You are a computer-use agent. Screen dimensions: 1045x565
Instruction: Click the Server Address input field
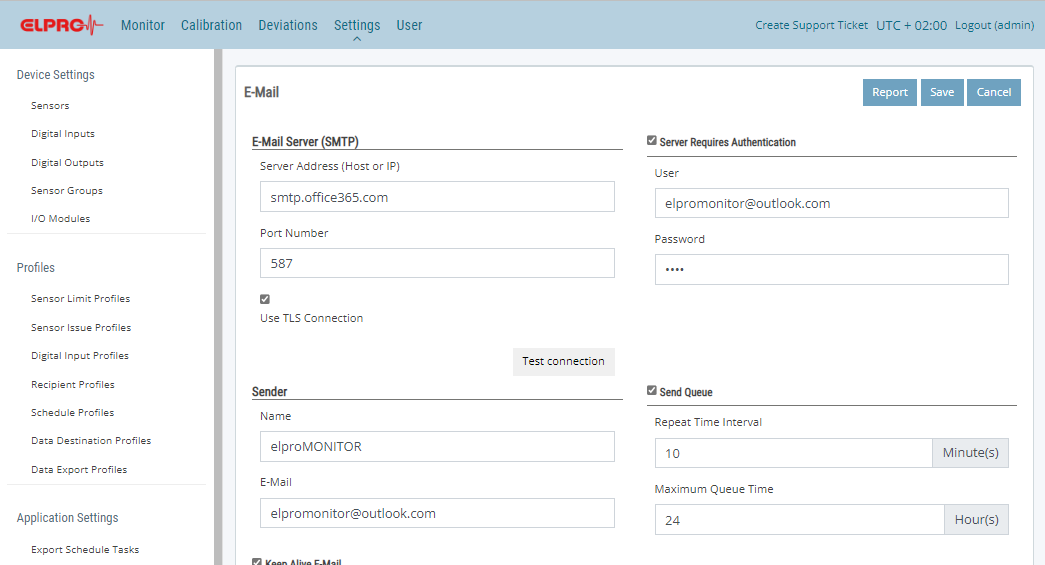(x=436, y=197)
